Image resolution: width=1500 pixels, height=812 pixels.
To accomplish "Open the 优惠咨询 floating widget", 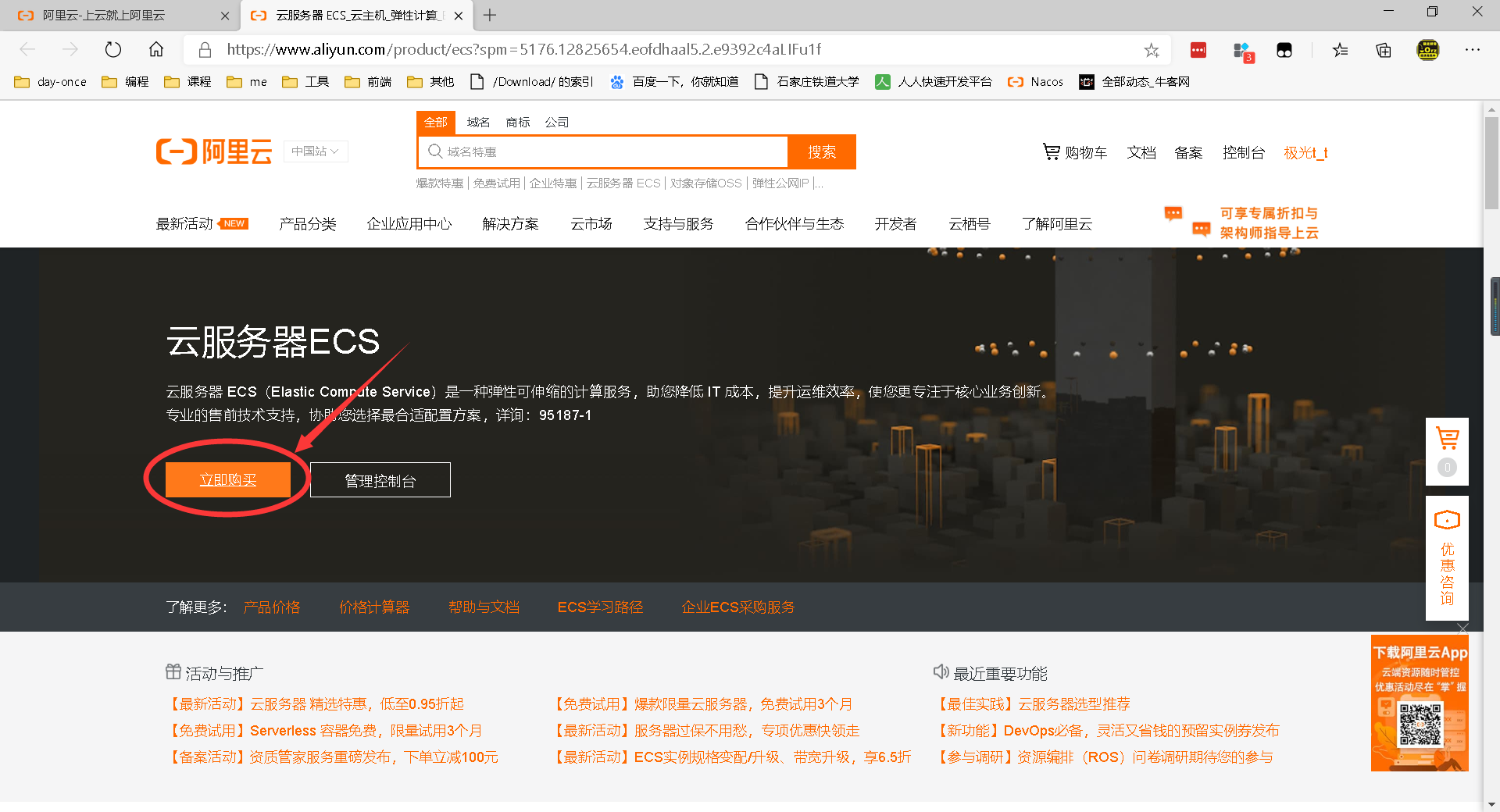I will point(1447,559).
